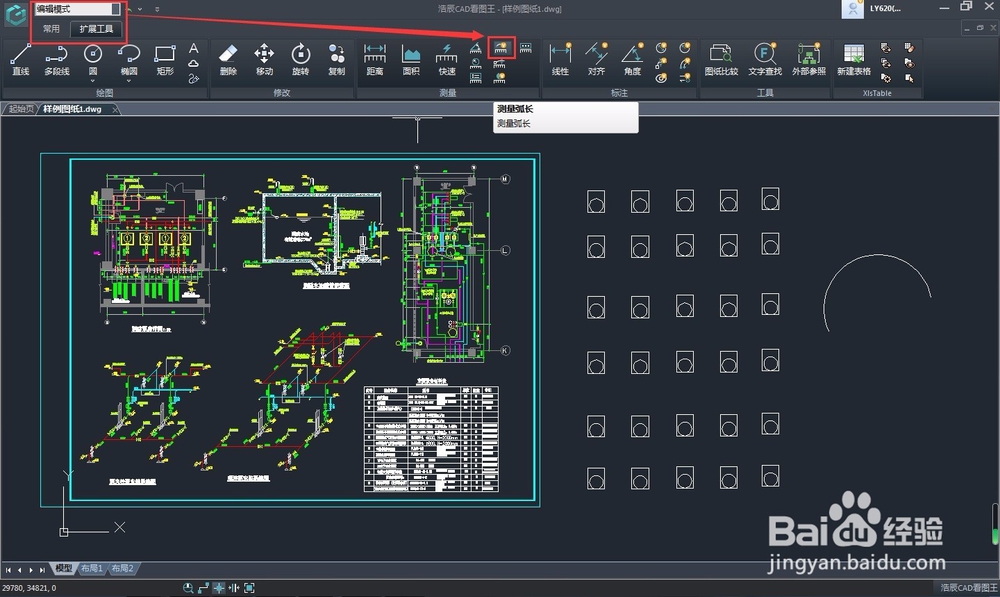Click the 移动 move tool

click(x=264, y=60)
